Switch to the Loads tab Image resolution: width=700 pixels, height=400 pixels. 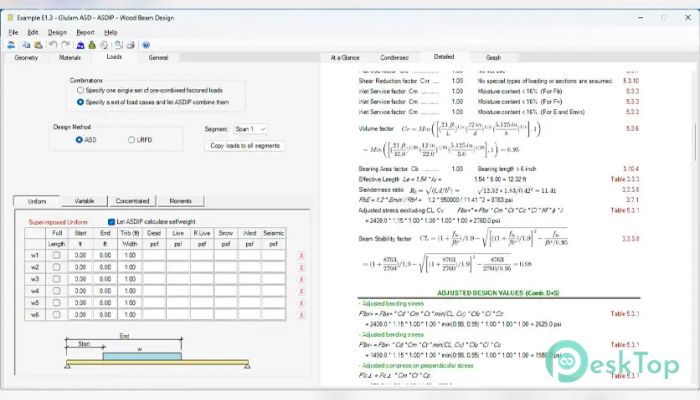pos(114,57)
